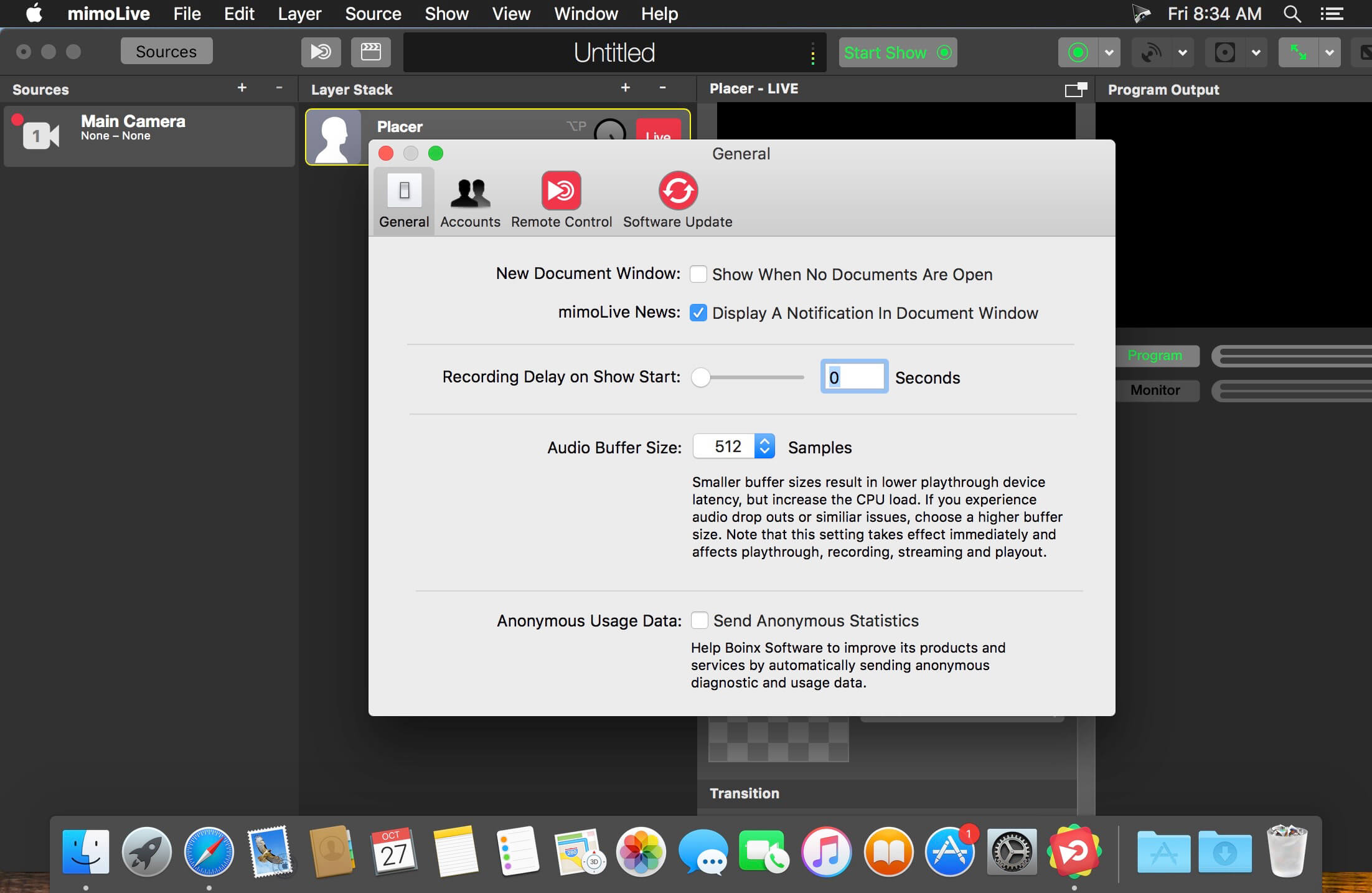Image resolution: width=1372 pixels, height=893 pixels.
Task: Enable Show When No Documents Are Open
Action: (698, 274)
